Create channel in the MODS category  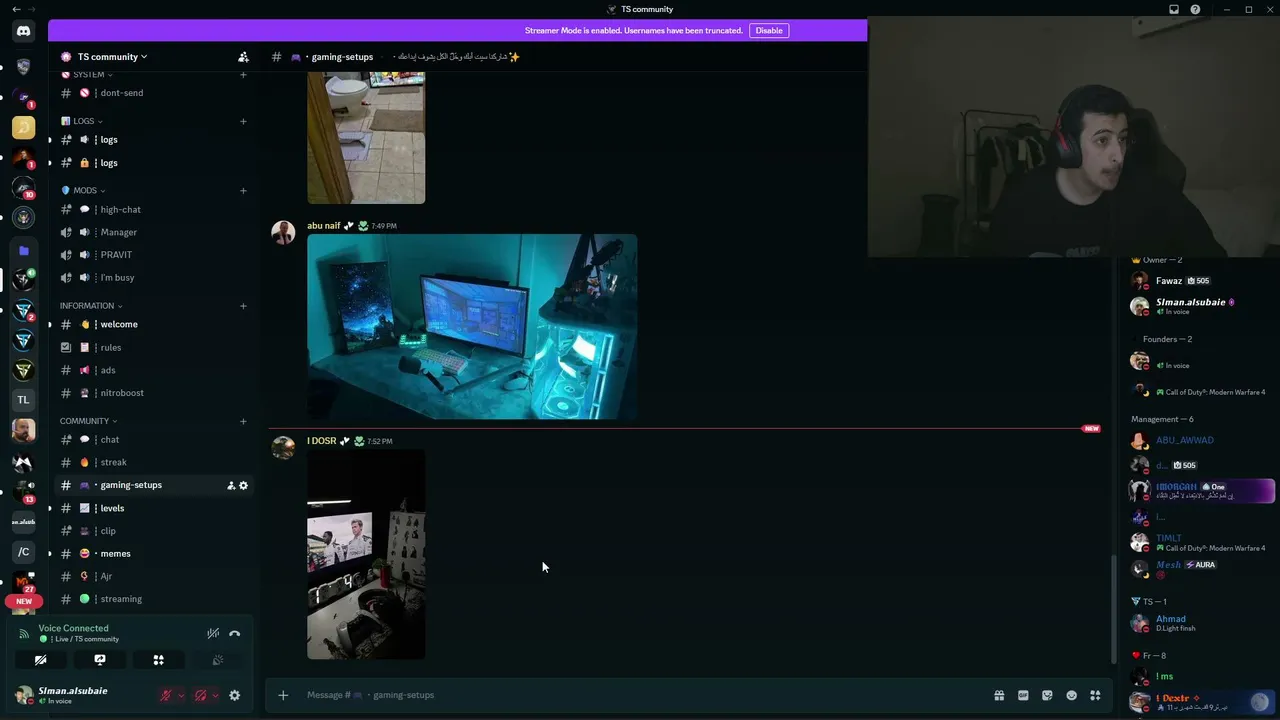tap(243, 190)
